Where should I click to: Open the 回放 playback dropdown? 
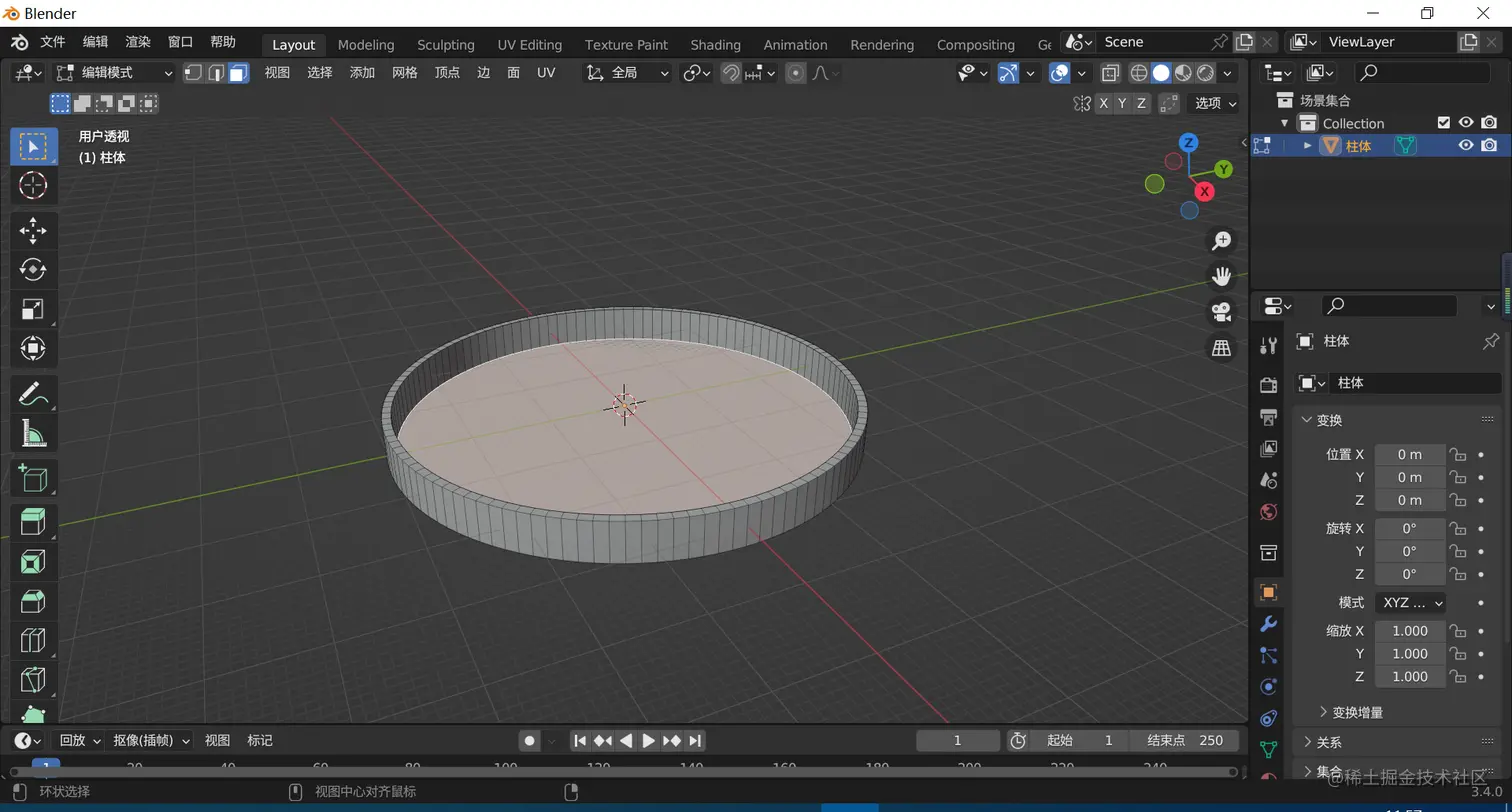(x=78, y=741)
